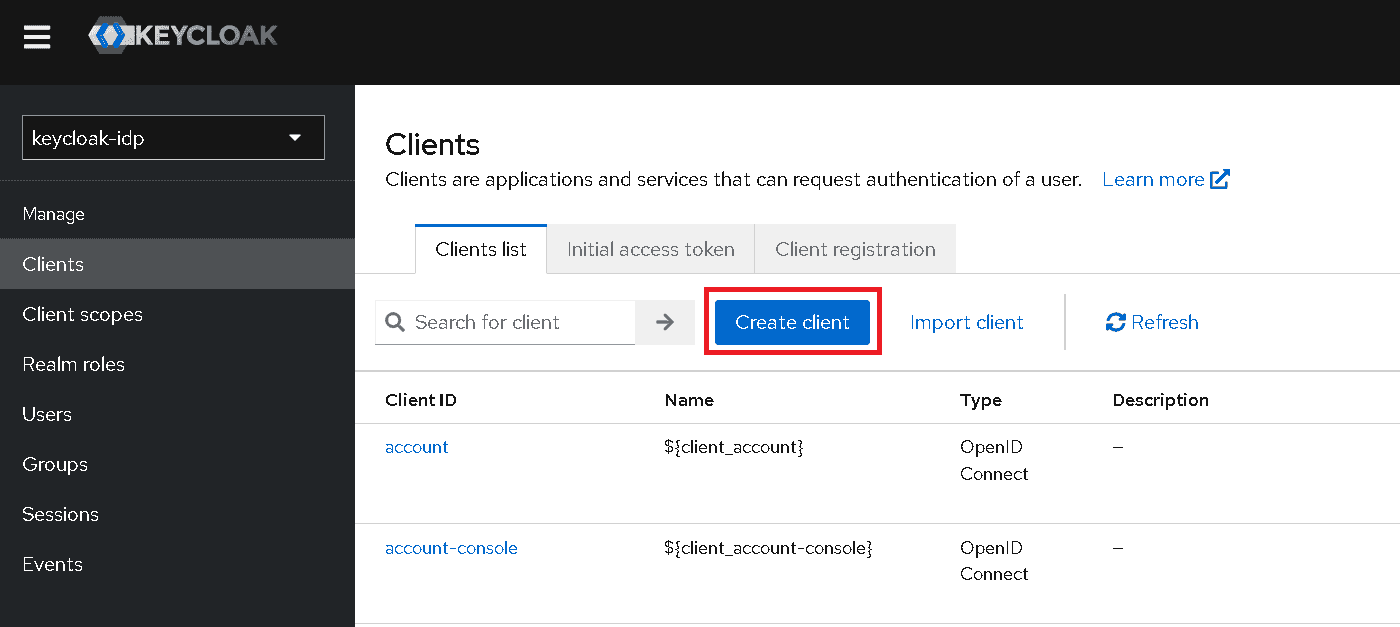Open the account client link
Screen dimensions: 1400x627
[x=416, y=447]
